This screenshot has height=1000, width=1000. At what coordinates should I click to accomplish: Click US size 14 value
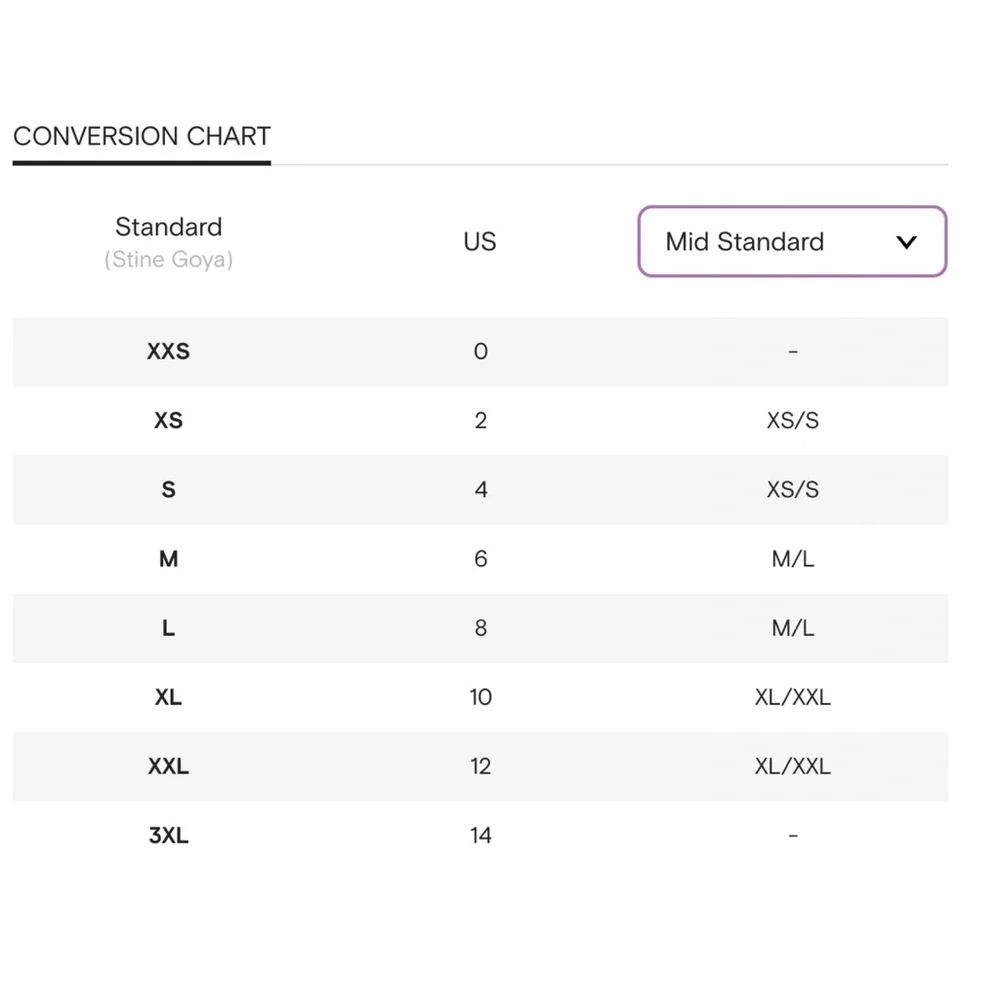coord(481,835)
